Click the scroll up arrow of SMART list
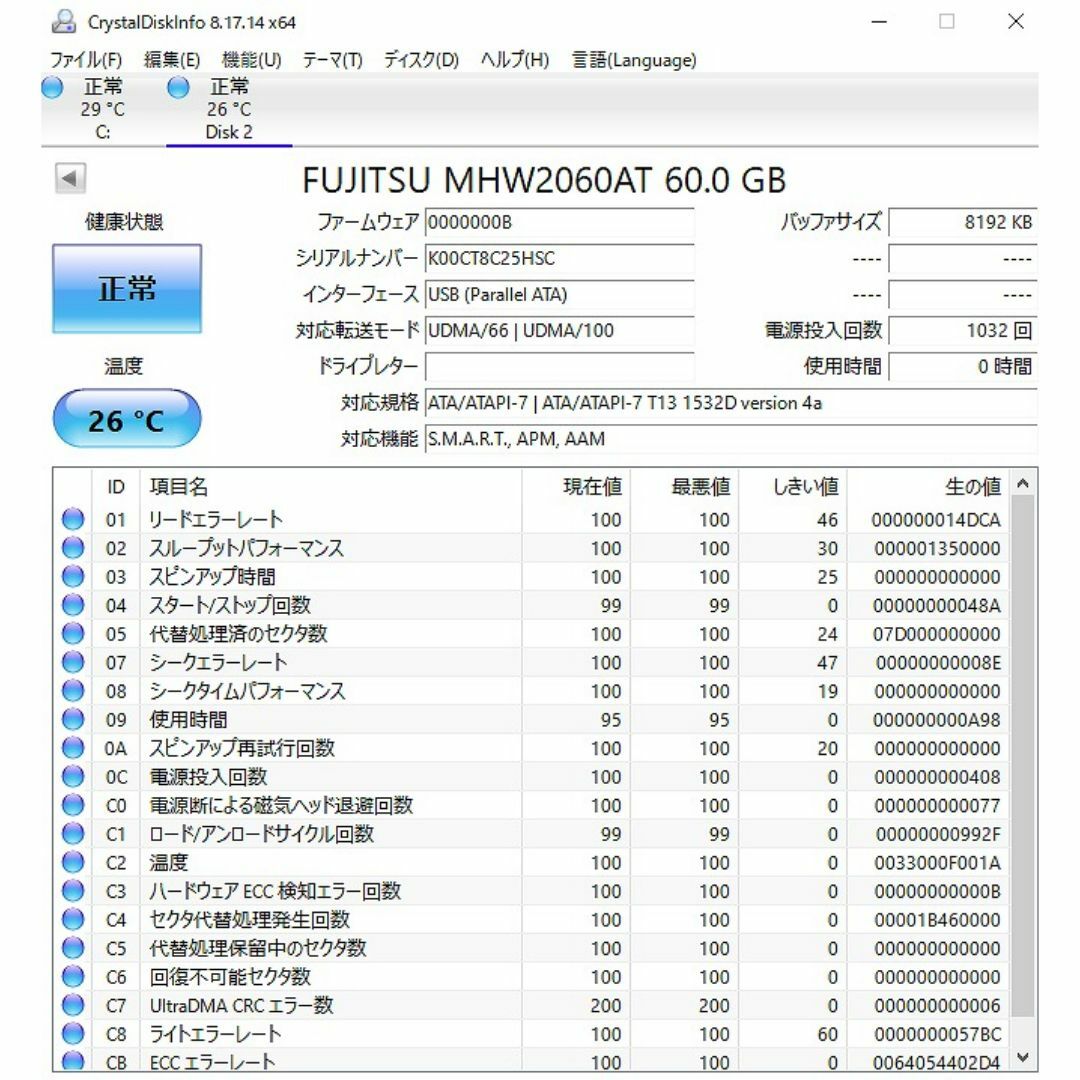The image size is (1080, 1080). click(1023, 484)
